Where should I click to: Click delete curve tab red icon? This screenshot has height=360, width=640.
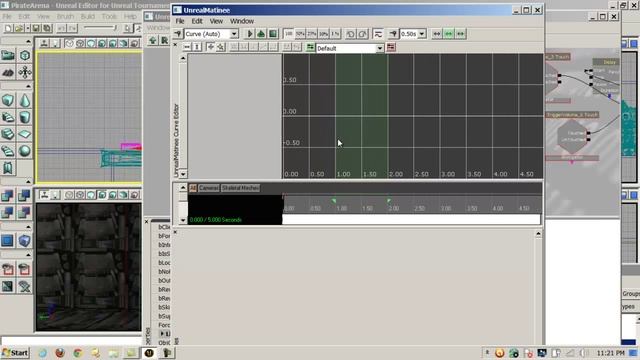pos(391,48)
